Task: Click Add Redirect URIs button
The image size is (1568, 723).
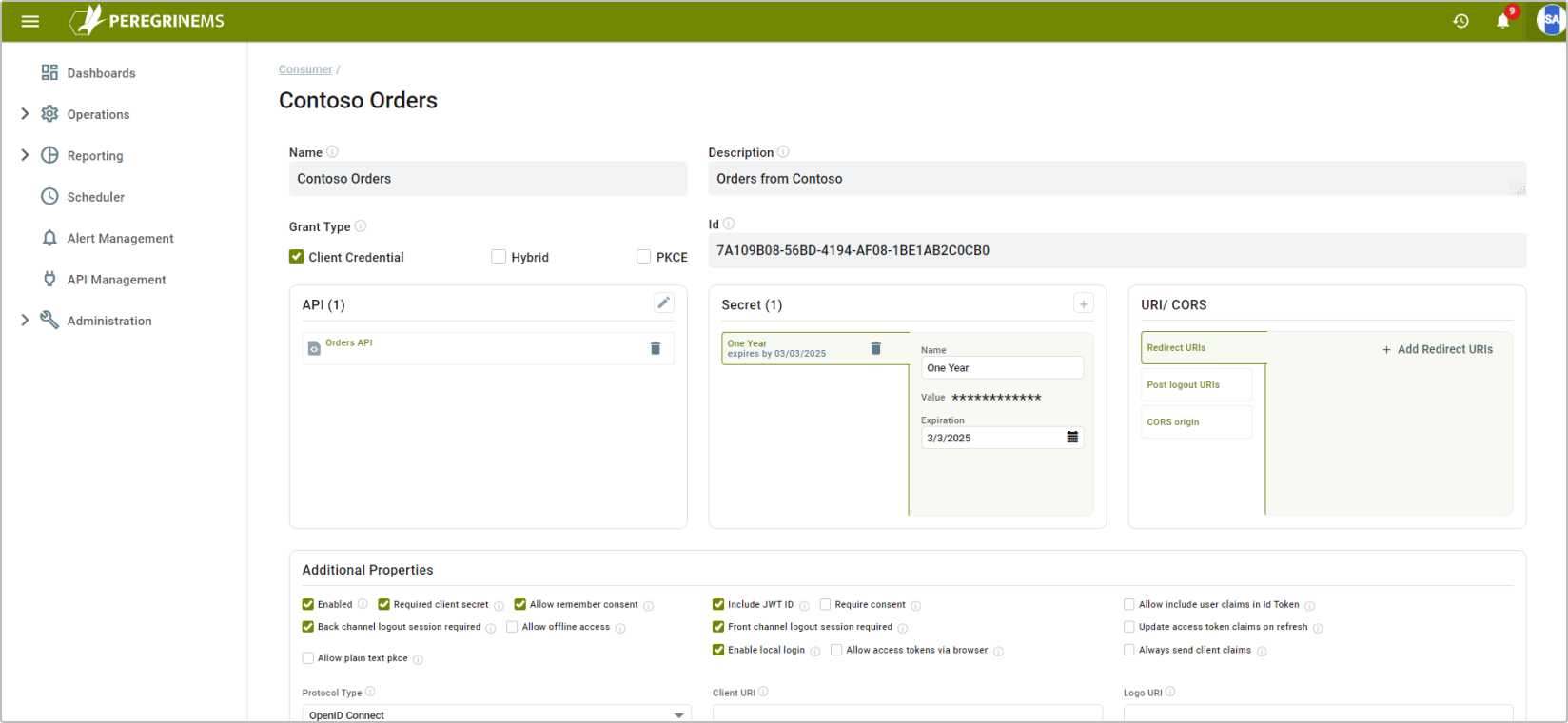Action: point(1437,349)
